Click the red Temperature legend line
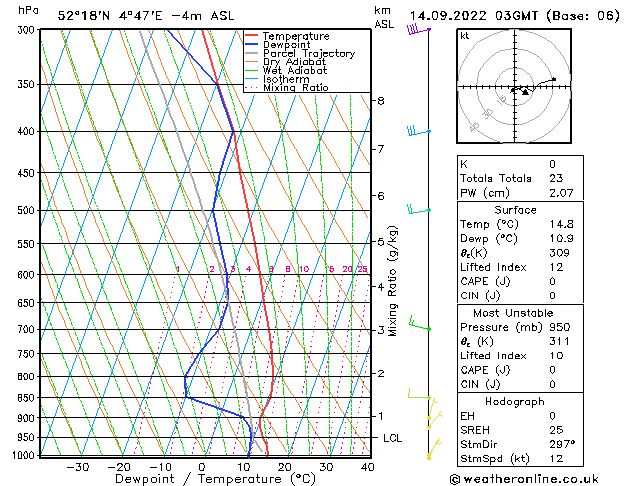629x486 pixels. [251, 36]
